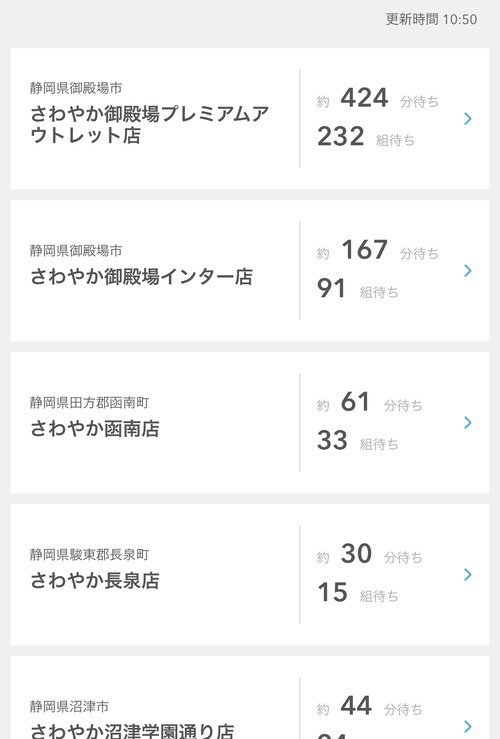This screenshot has width=500, height=739.
Task: Open chevron for 御殿場プレミアムアウトレット店
Action: point(467,119)
